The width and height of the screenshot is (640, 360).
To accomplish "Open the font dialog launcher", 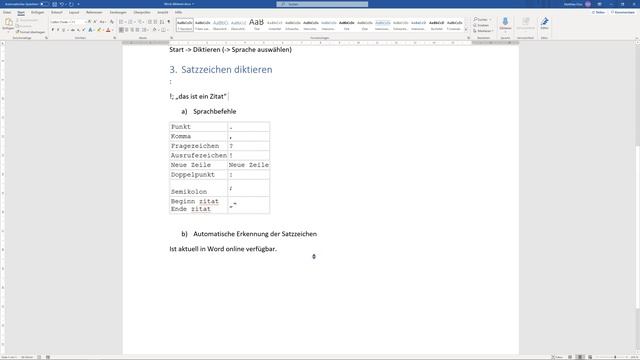I will tap(114, 38).
